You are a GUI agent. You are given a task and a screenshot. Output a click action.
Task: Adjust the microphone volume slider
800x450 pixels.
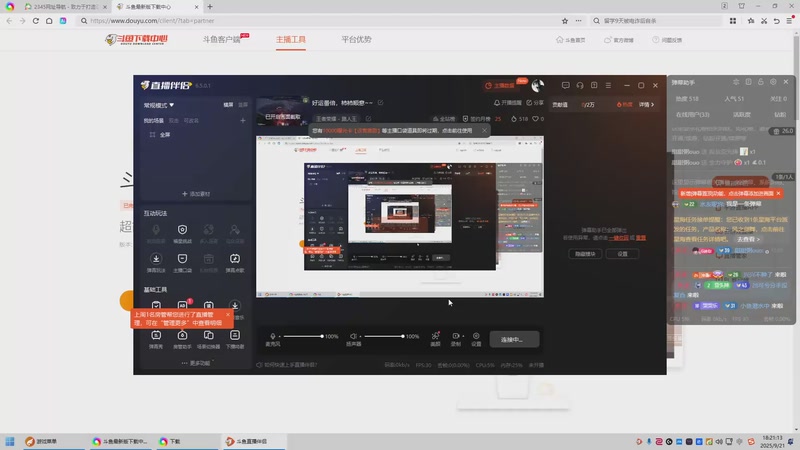[x=303, y=336]
